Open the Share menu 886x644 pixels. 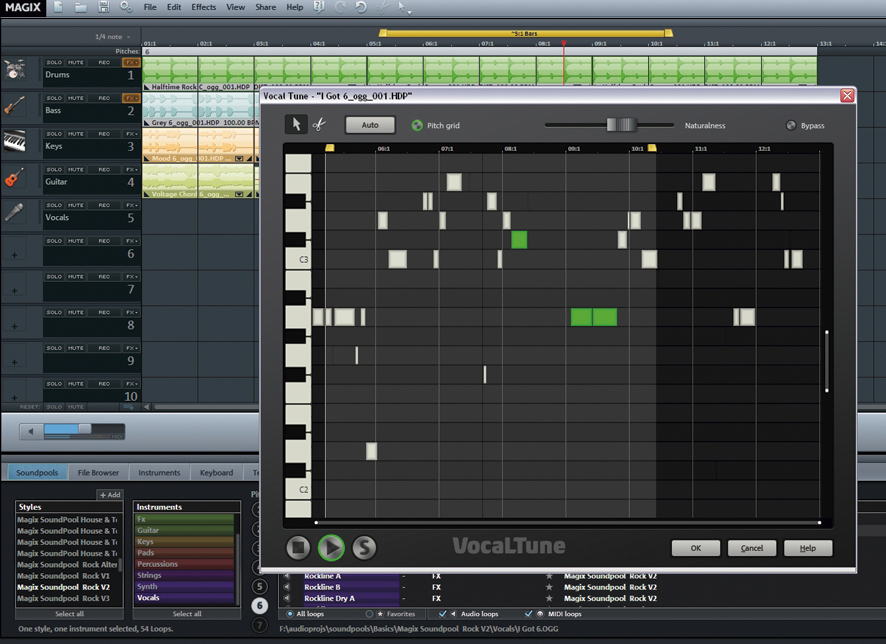coord(266,7)
